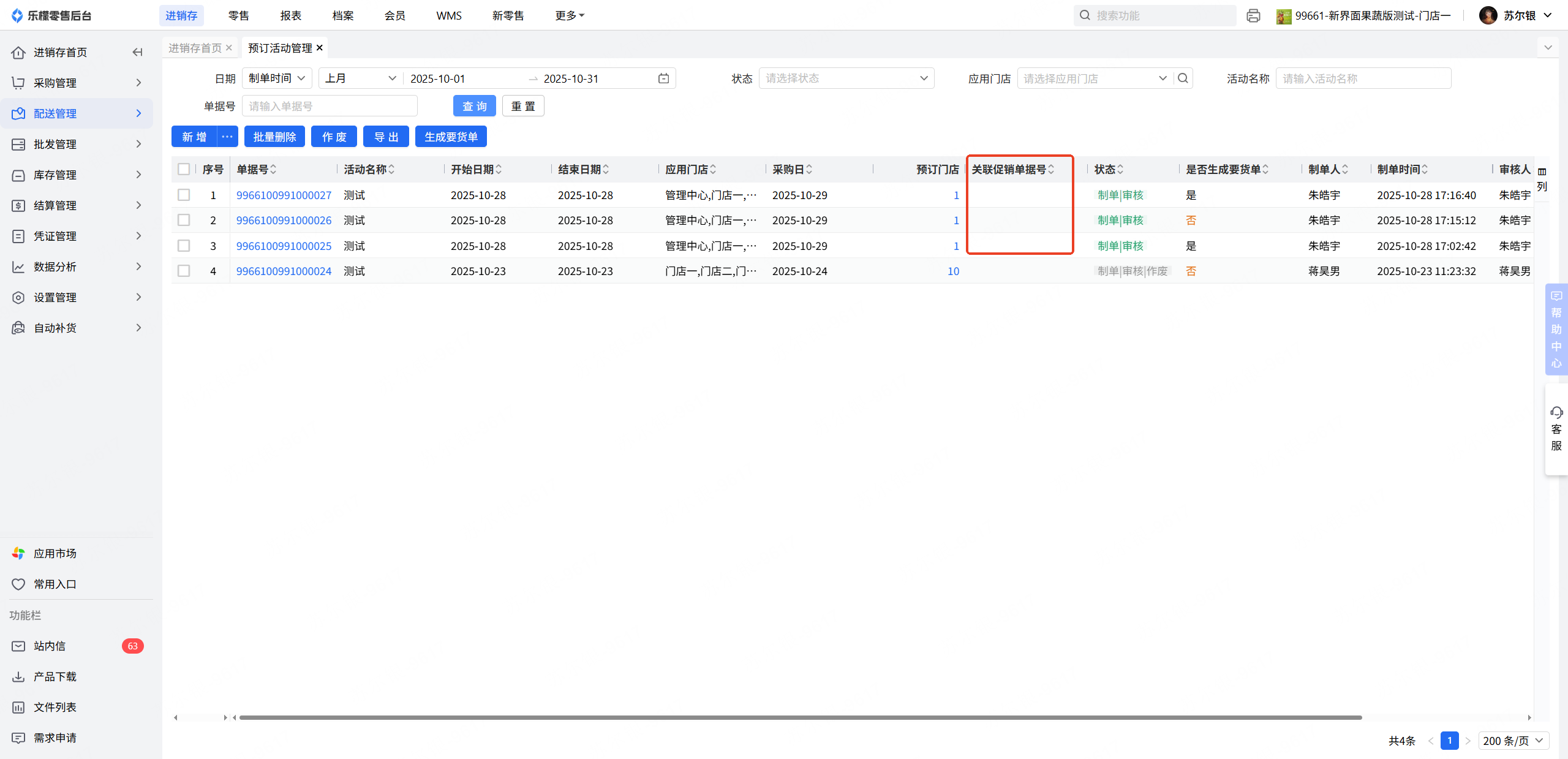Viewport: 1568px width, 759px height.
Task: Open 站内信 messages in sidebar
Action: [50, 646]
